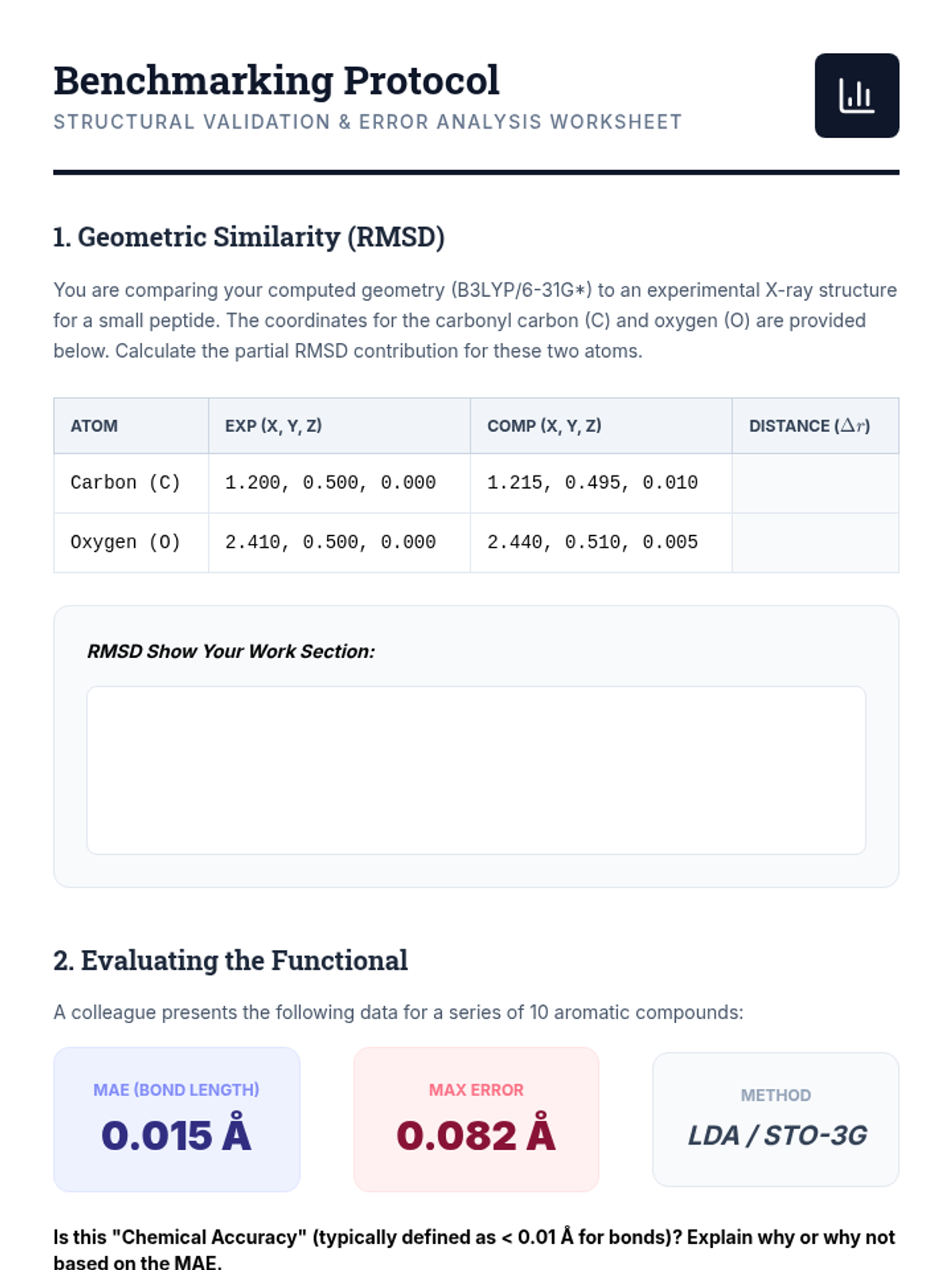Viewport: 952px width, 1270px height.
Task: Click the ATOM column header
Action: (94, 426)
